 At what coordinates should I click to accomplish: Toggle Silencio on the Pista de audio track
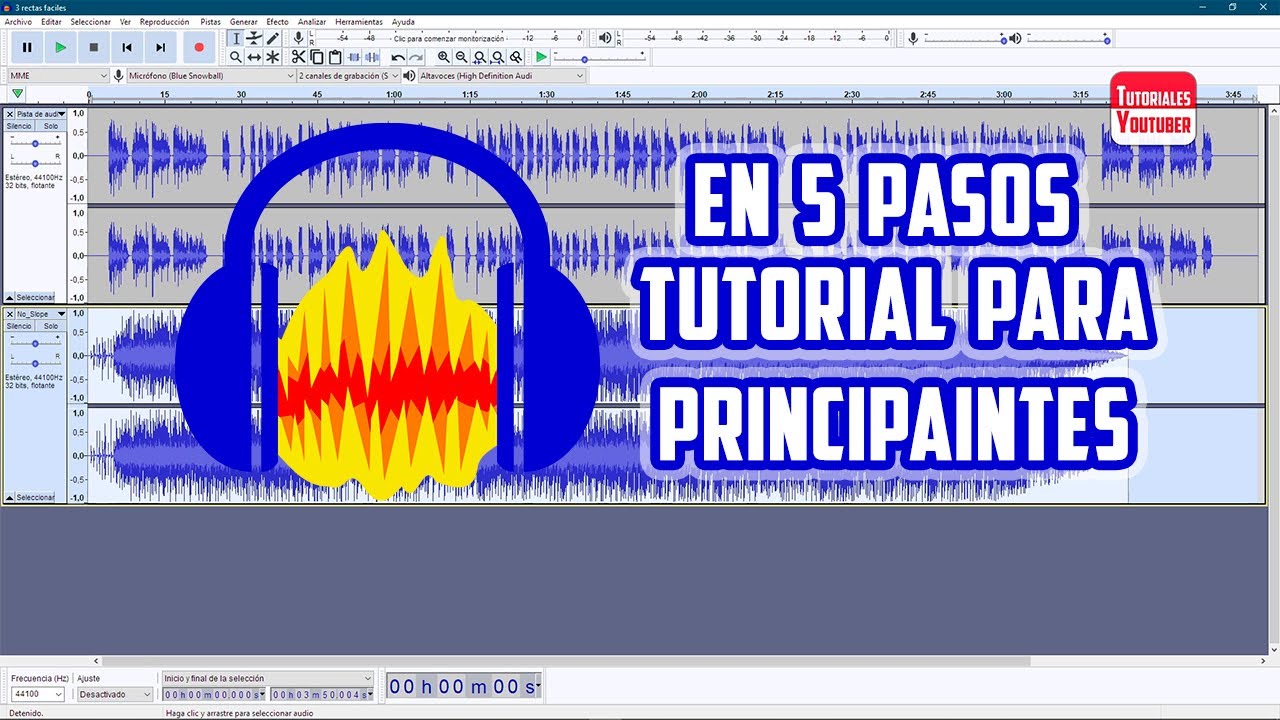point(19,126)
